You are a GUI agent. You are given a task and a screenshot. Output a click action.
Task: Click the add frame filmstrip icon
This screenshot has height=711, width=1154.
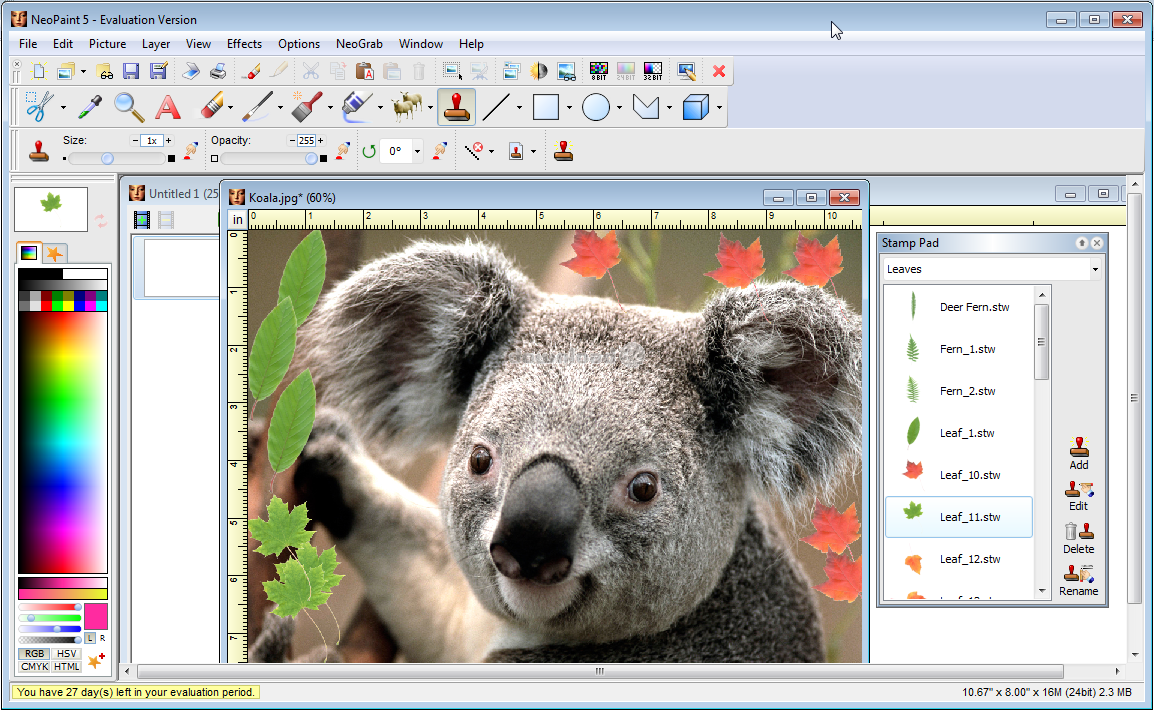pos(142,219)
